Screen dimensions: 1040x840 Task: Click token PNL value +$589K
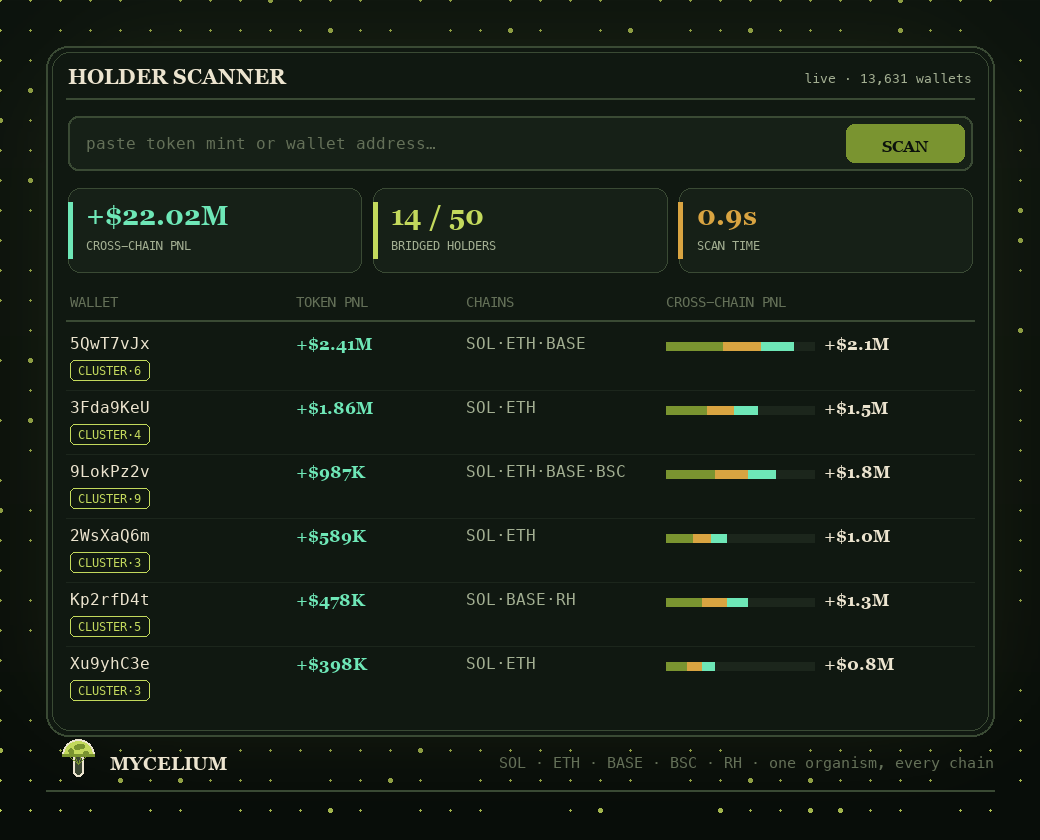(332, 536)
